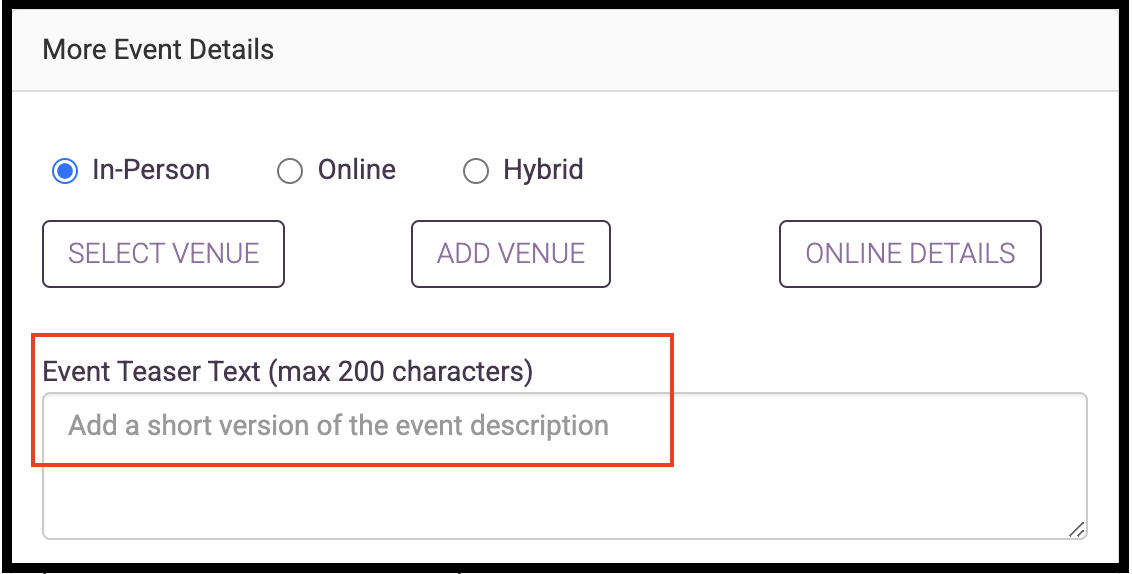Screen dimensions: 1132x574
Task: Click the blue filled In-Person radio dot
Action: tap(65, 171)
